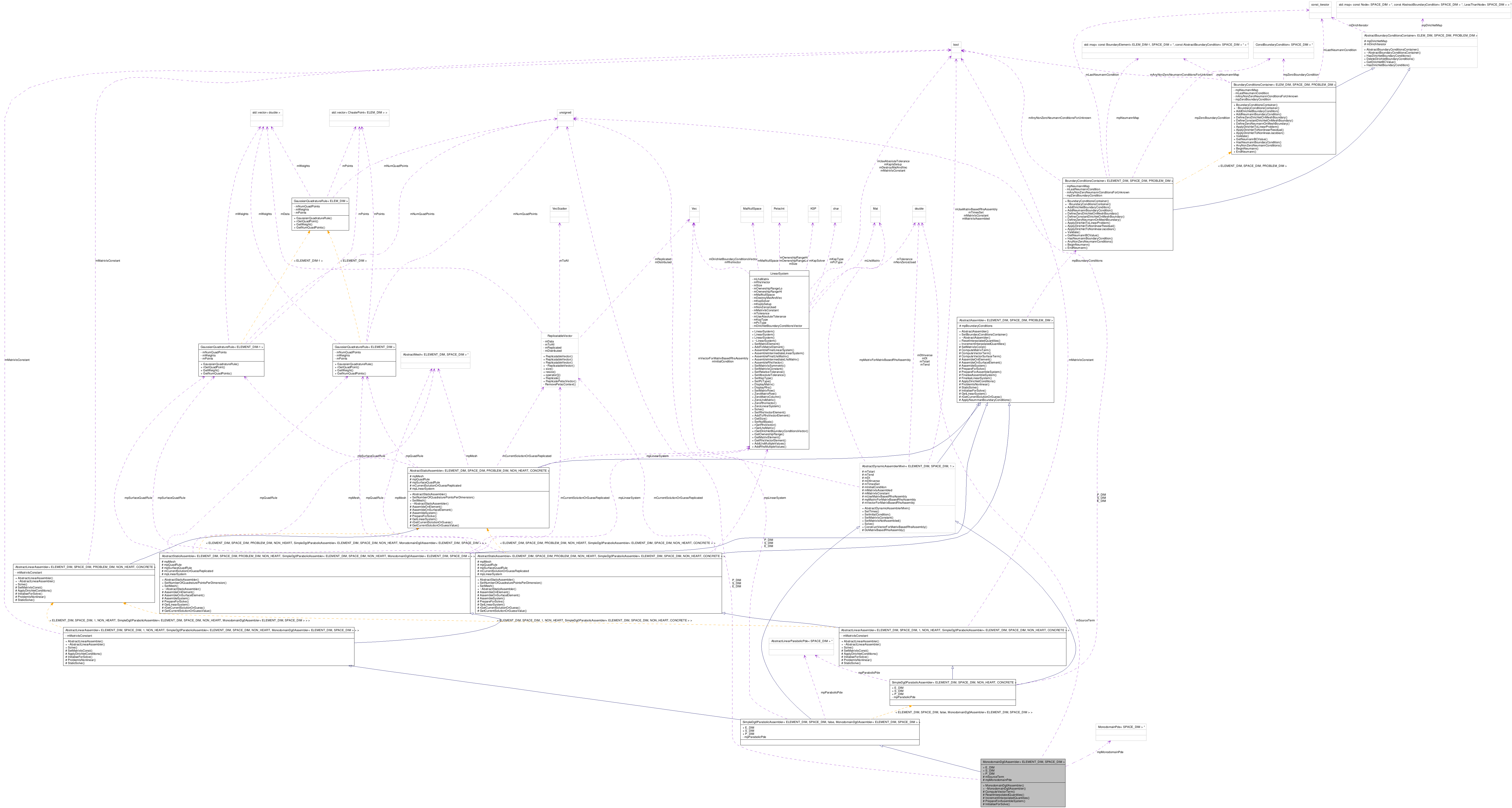The width and height of the screenshot is (1512, 808).
Task: Click the mSourceTerm edge label
Action: pyautogui.click(x=1085, y=620)
